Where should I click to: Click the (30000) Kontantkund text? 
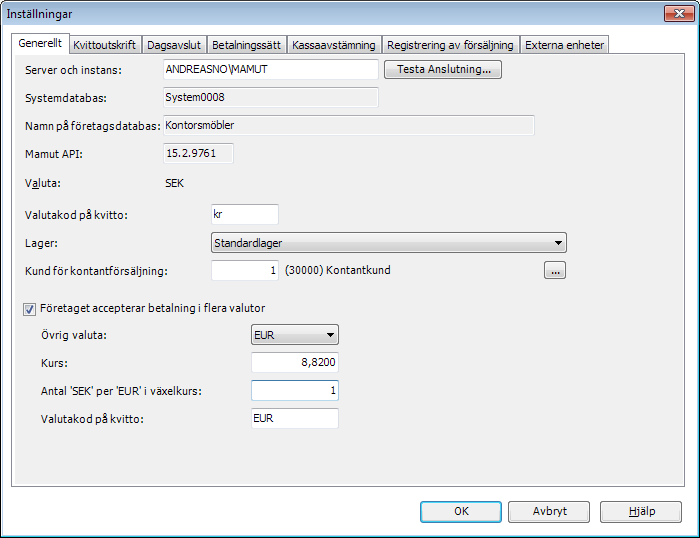tap(338, 270)
